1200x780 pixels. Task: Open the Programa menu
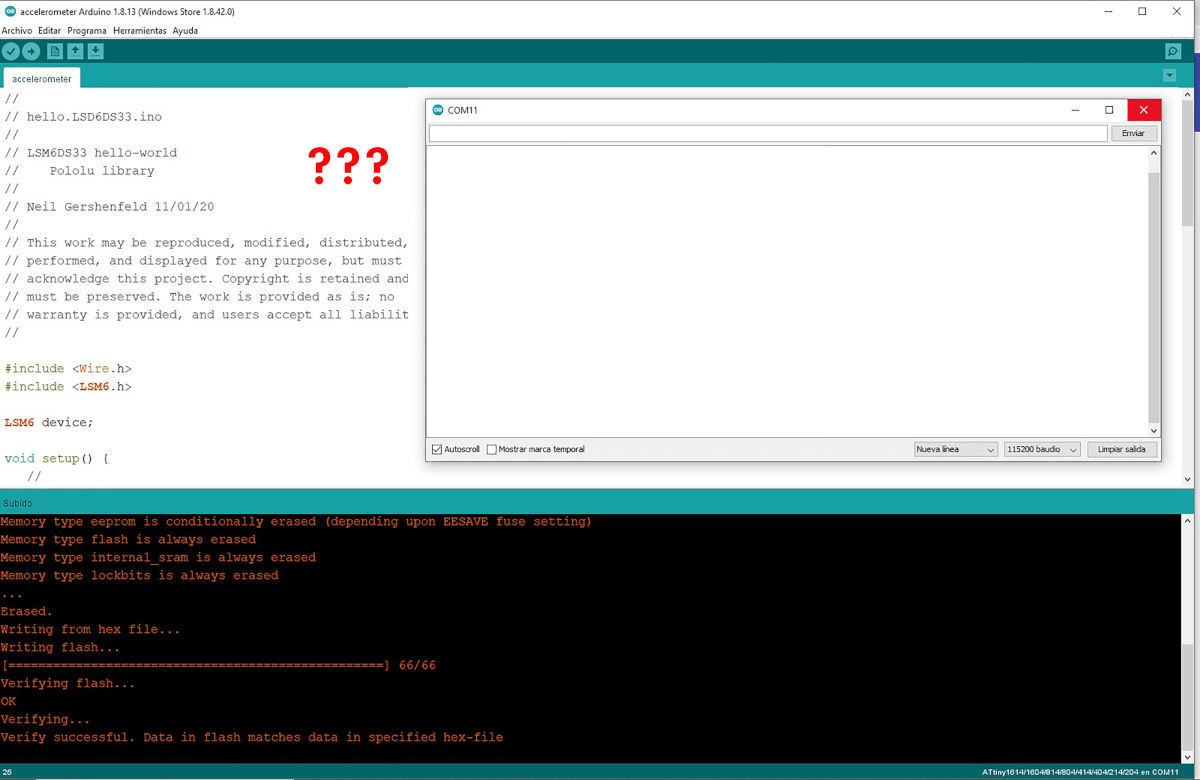click(x=87, y=31)
